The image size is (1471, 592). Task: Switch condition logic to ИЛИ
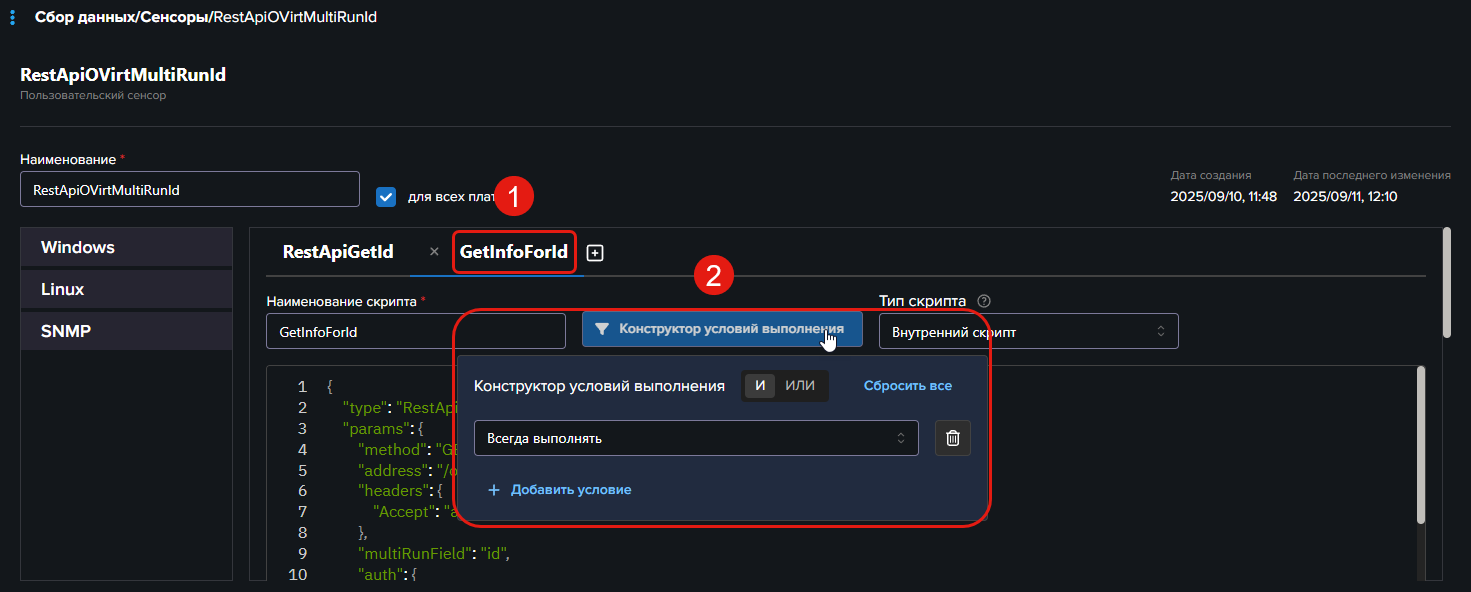tap(800, 386)
